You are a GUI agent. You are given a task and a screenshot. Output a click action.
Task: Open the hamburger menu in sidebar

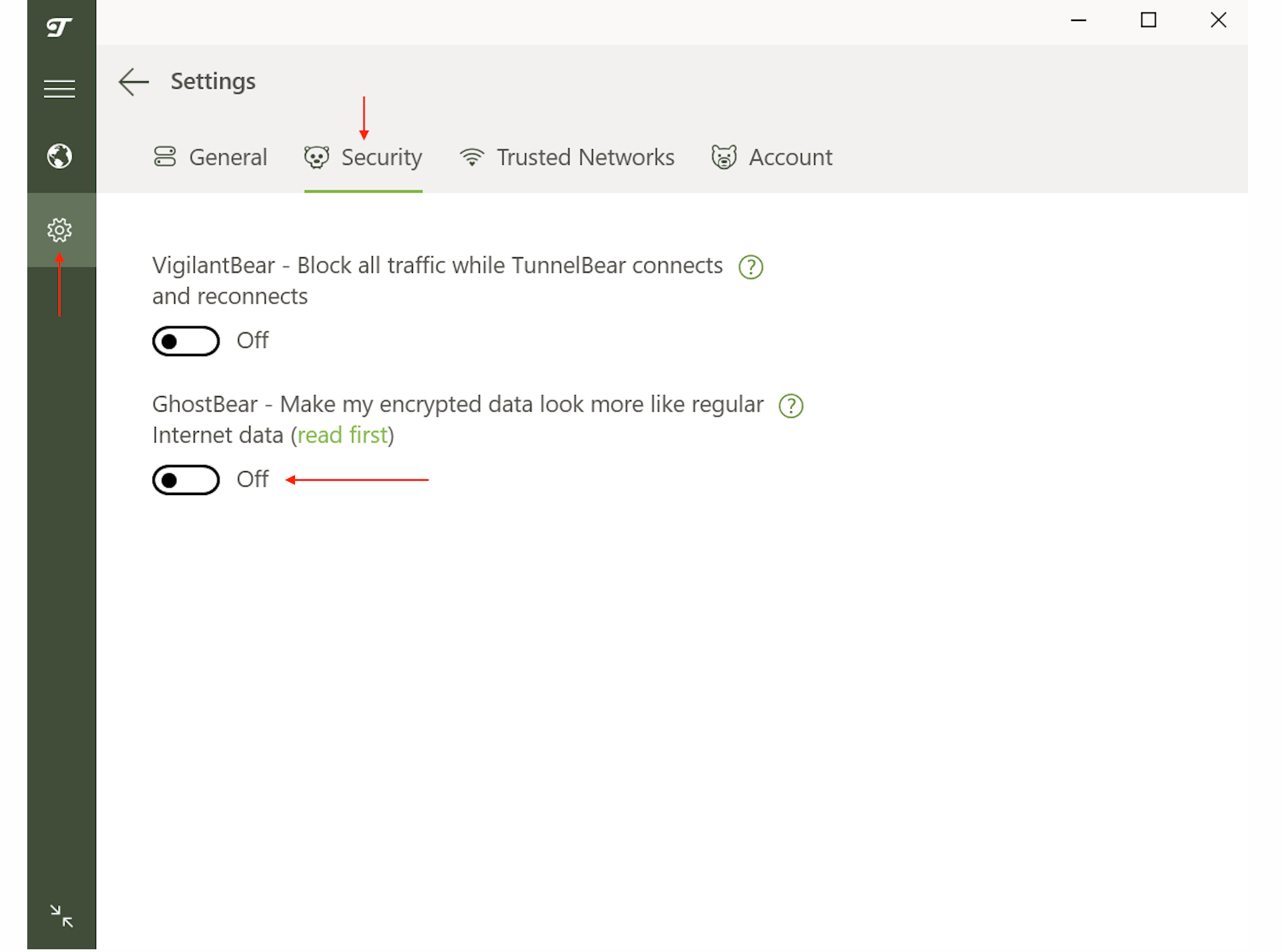59,89
